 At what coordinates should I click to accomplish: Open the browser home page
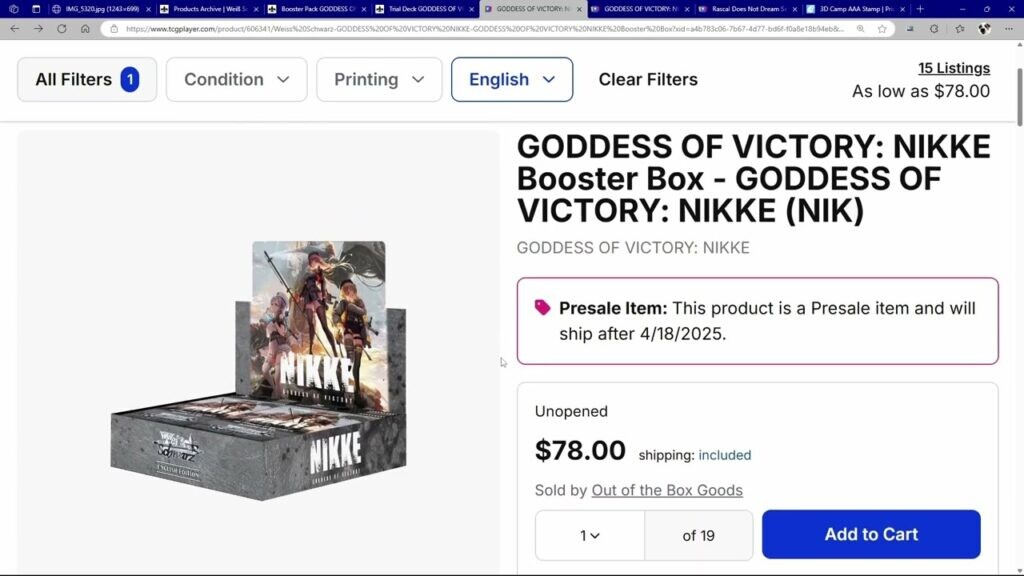pyautogui.click(x=85, y=29)
